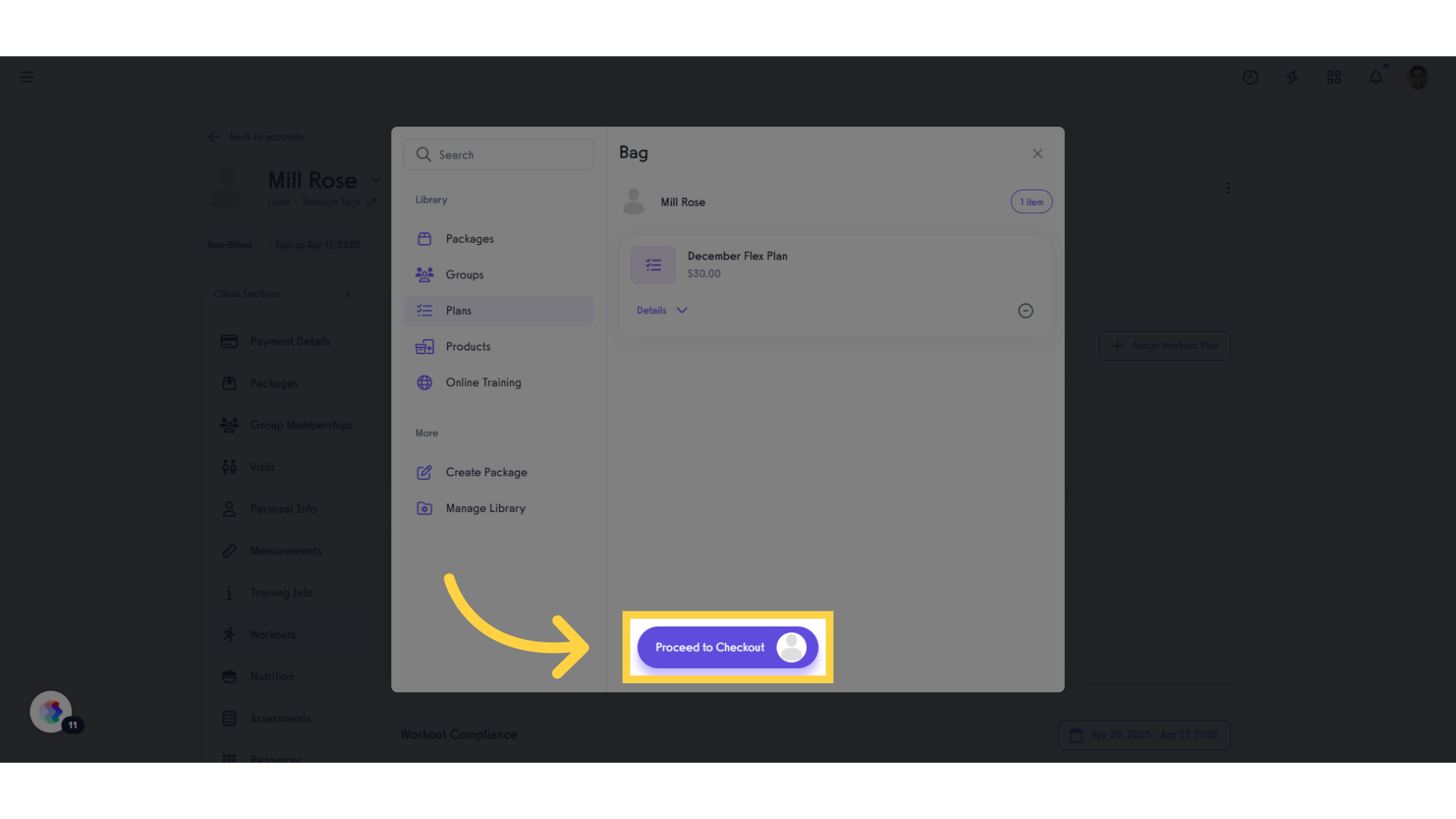Click the Products icon in Library
This screenshot has width=1456, height=819.
tap(425, 347)
